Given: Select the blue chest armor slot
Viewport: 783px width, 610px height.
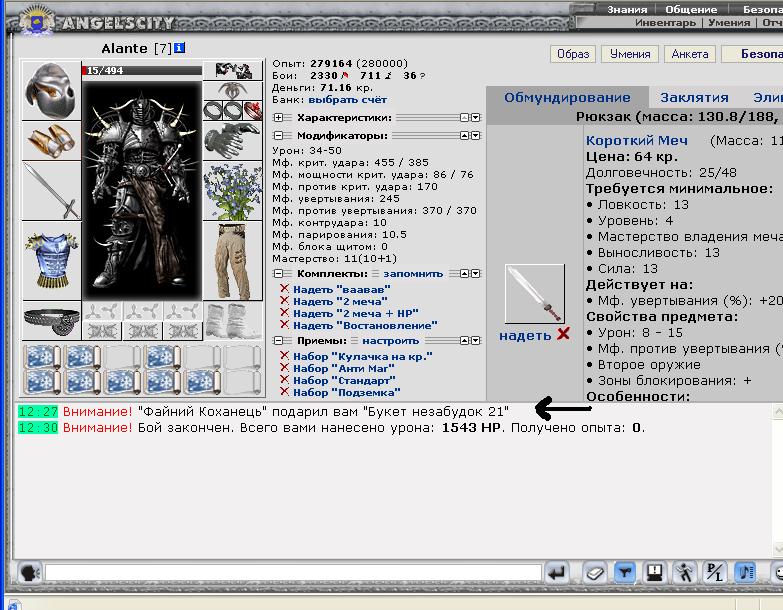Looking at the screenshot, I should coord(51,261).
